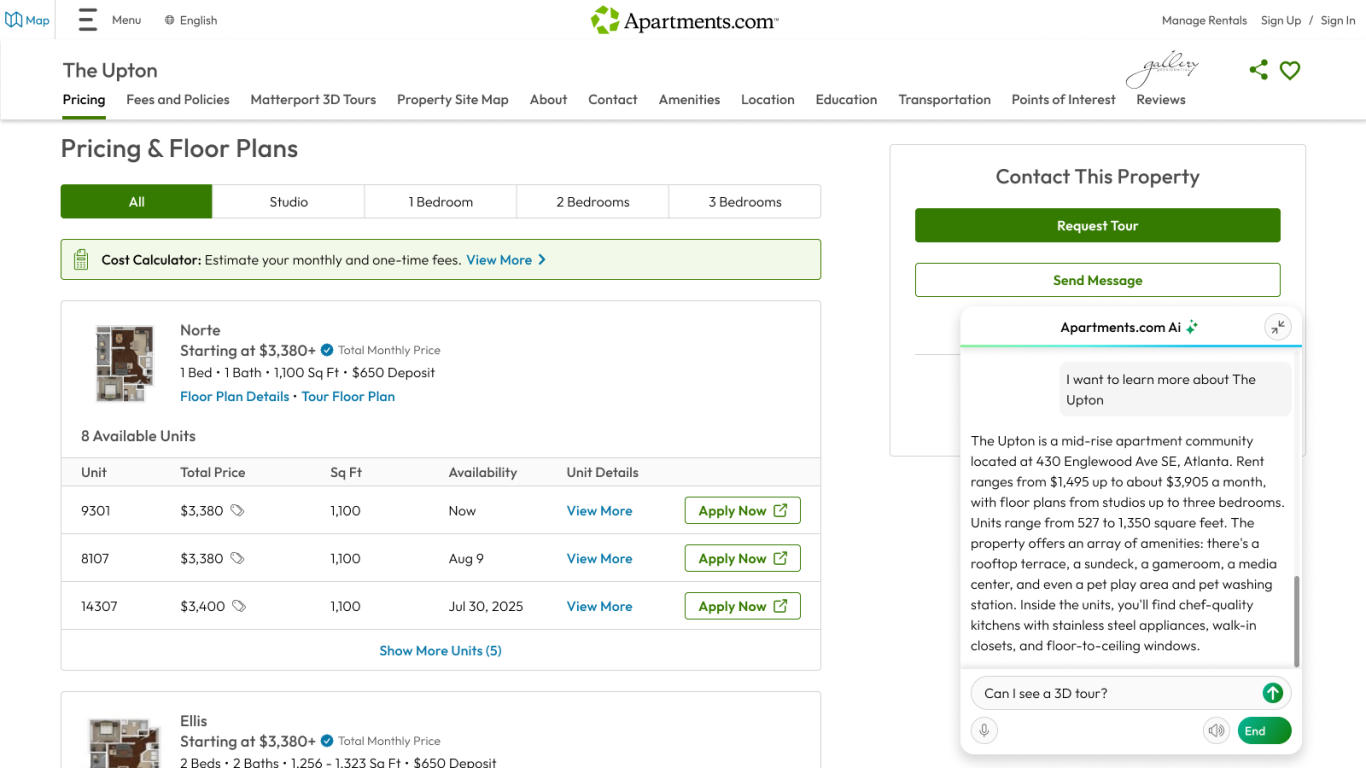
Task: View More details for unit 14307
Action: pyautogui.click(x=599, y=606)
